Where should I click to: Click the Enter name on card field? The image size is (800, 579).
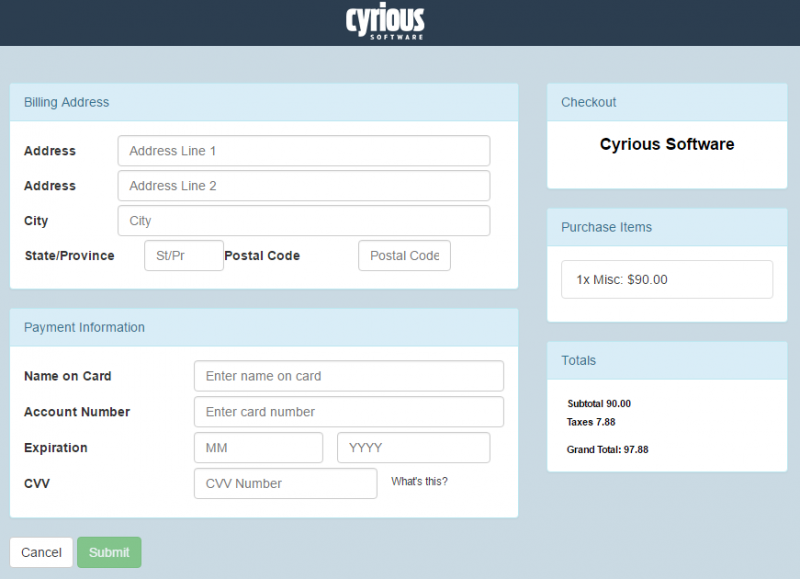click(349, 376)
